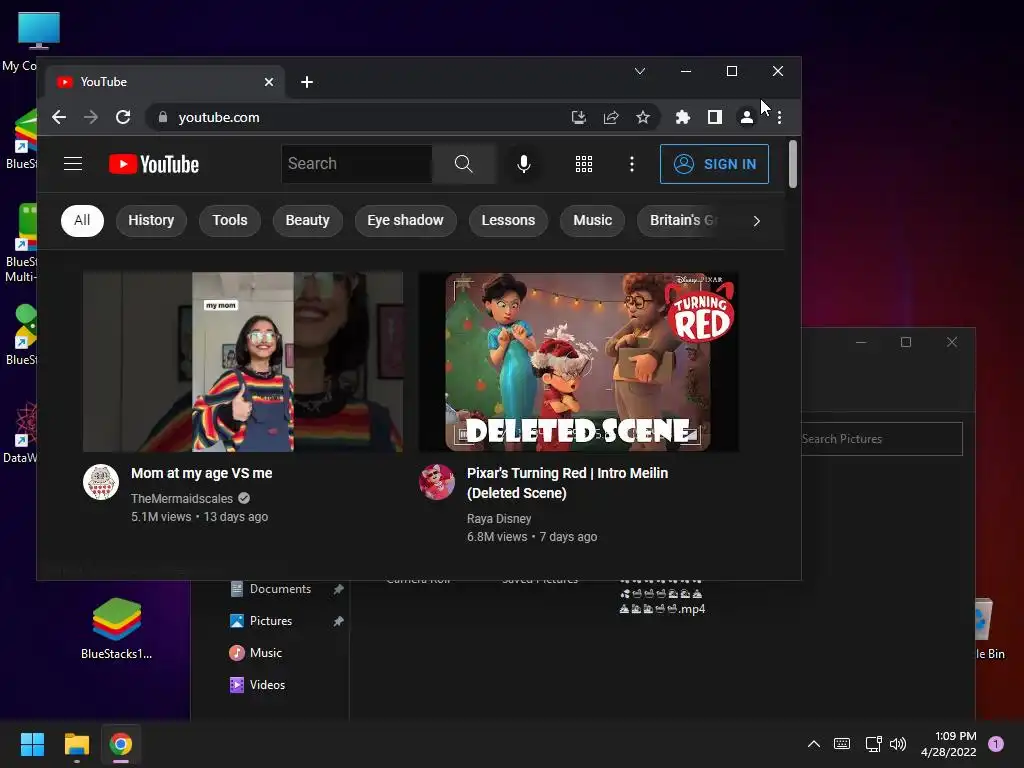The image size is (1024, 768).
Task: Select the .mp4 file in File Explorer
Action: tap(662, 598)
